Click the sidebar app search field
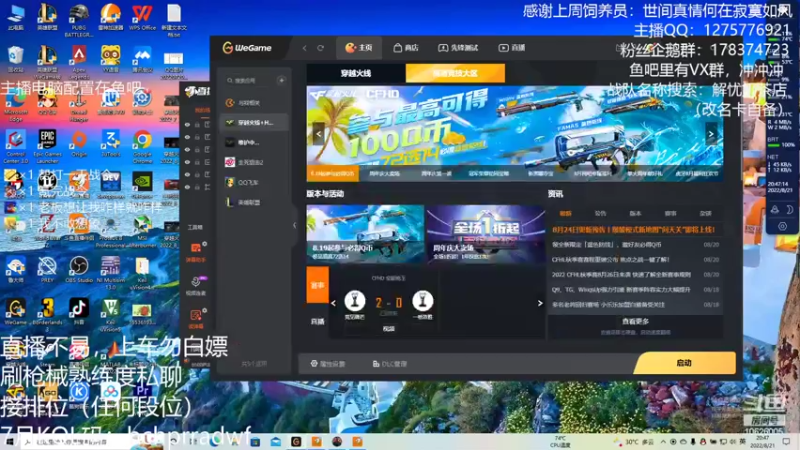The image size is (800, 450). tap(250, 81)
